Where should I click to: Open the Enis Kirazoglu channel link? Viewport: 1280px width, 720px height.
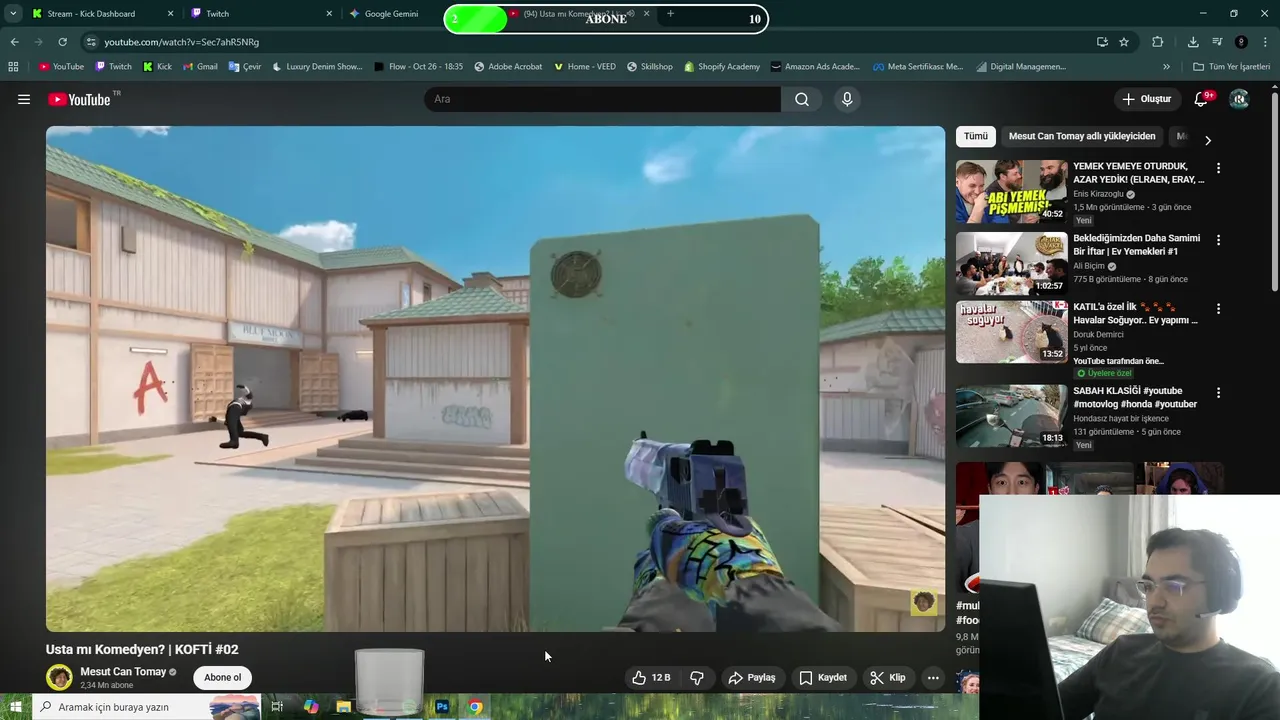[1098, 194]
